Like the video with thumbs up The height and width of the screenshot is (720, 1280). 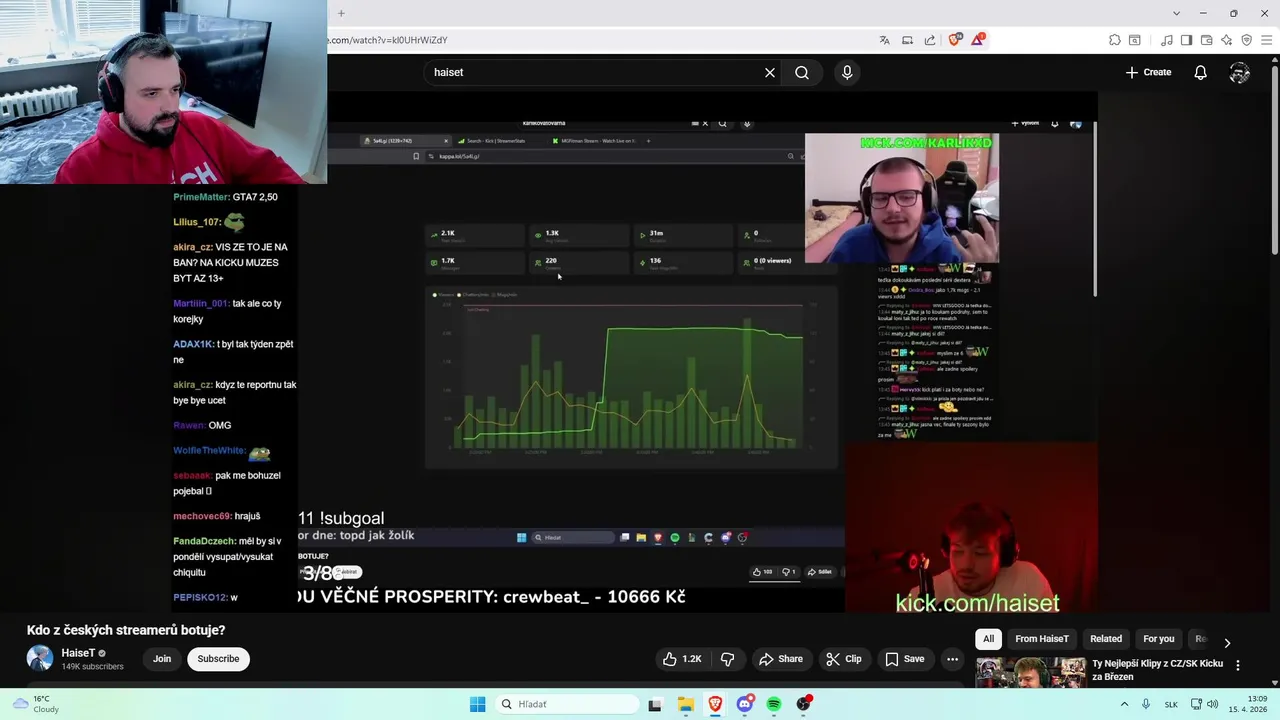pos(682,659)
